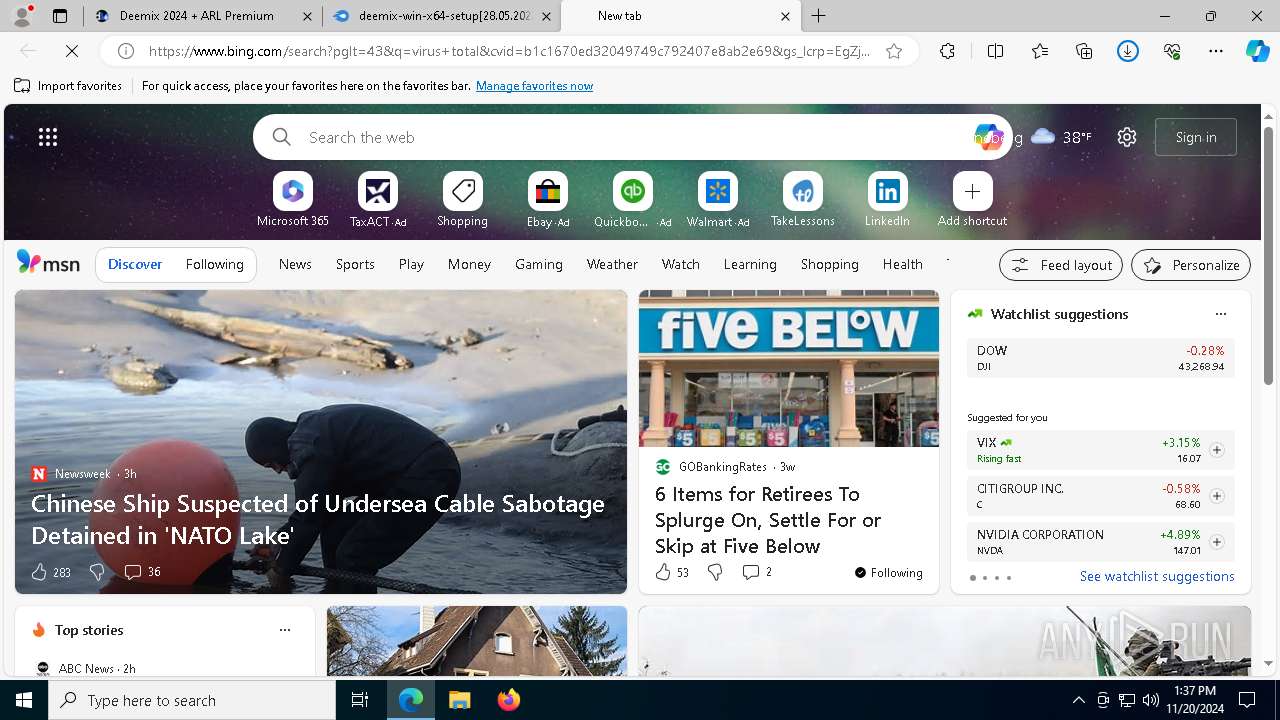Click Import favorites button

pyautogui.click(x=68, y=86)
